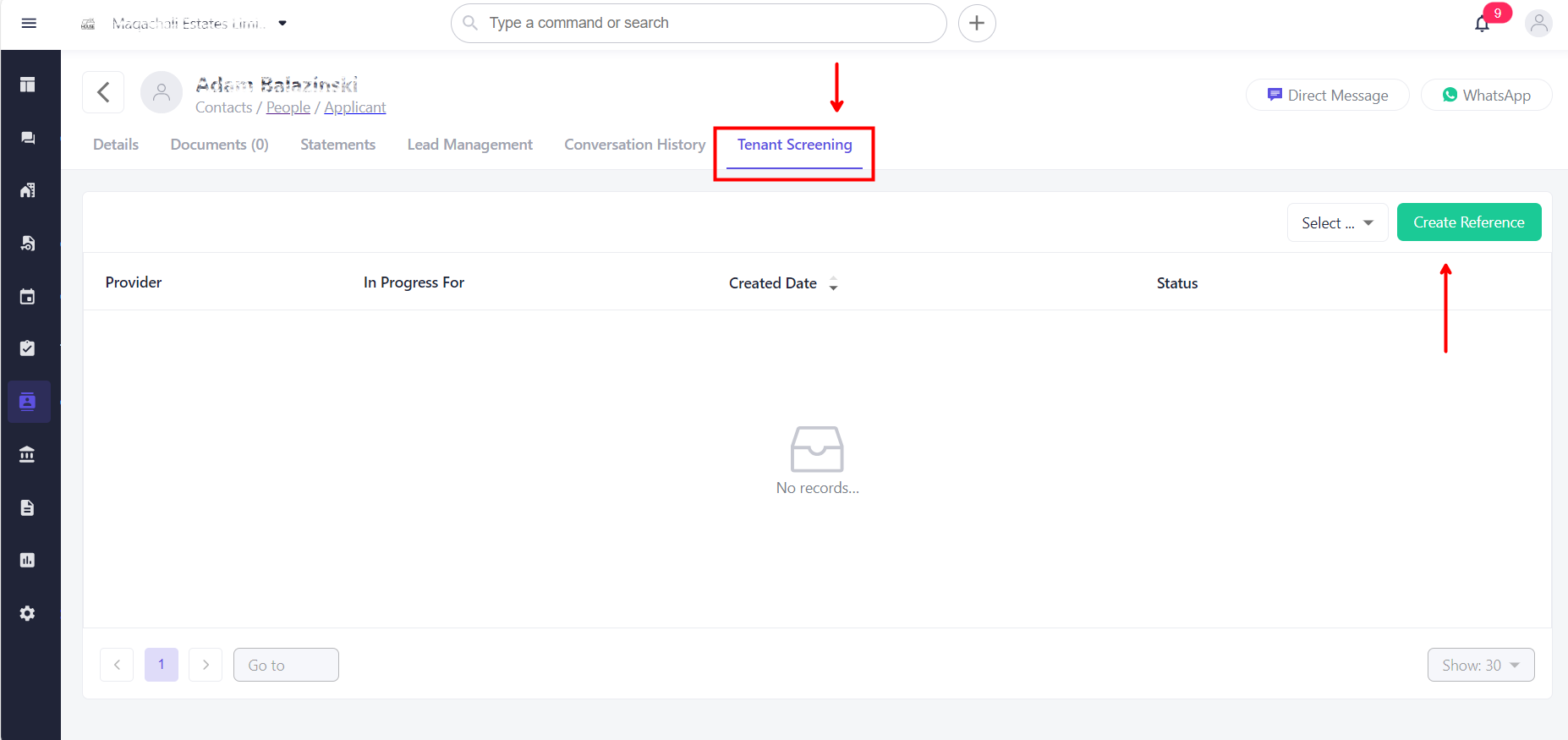Click the notifications bell icon
1568x740 pixels.
pos(1482,24)
